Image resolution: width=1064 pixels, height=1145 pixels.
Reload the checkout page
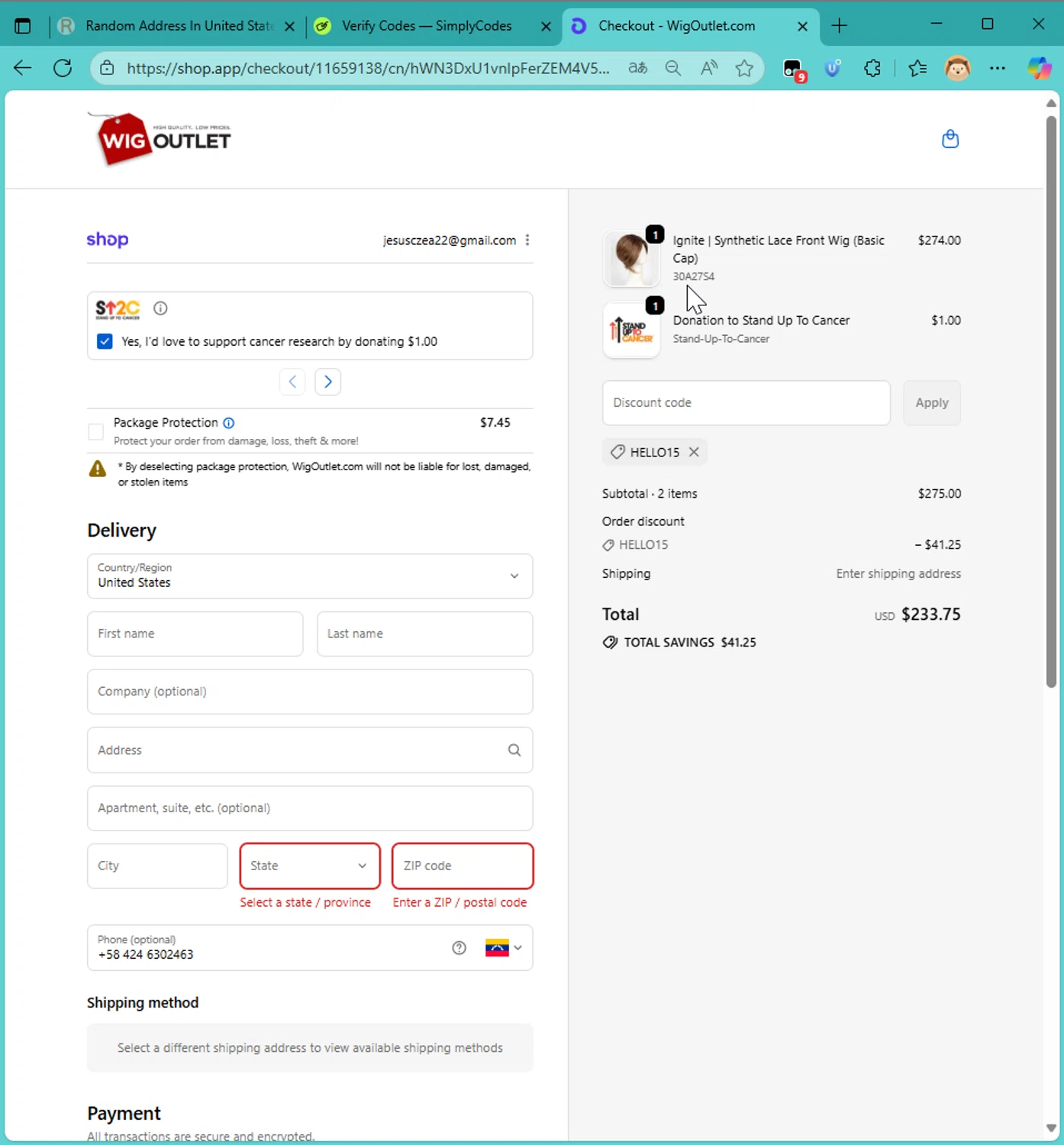[x=63, y=68]
